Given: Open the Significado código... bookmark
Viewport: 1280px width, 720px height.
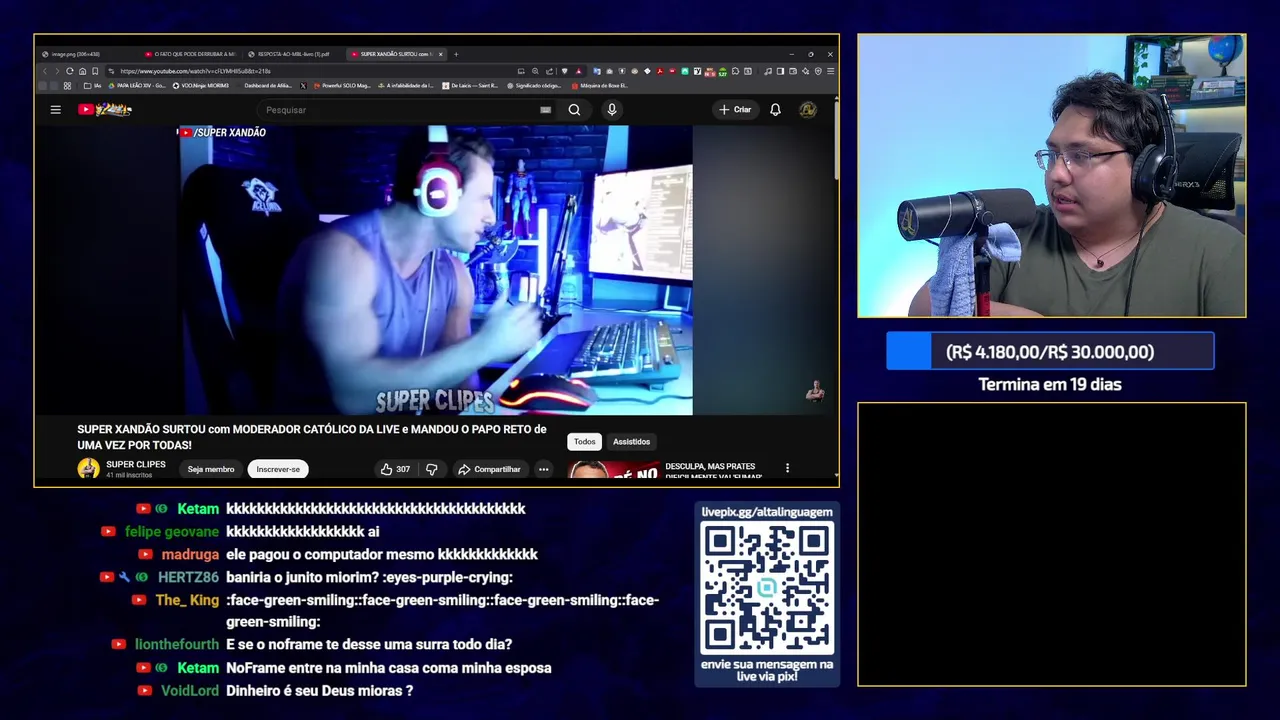Looking at the screenshot, I should pos(535,86).
